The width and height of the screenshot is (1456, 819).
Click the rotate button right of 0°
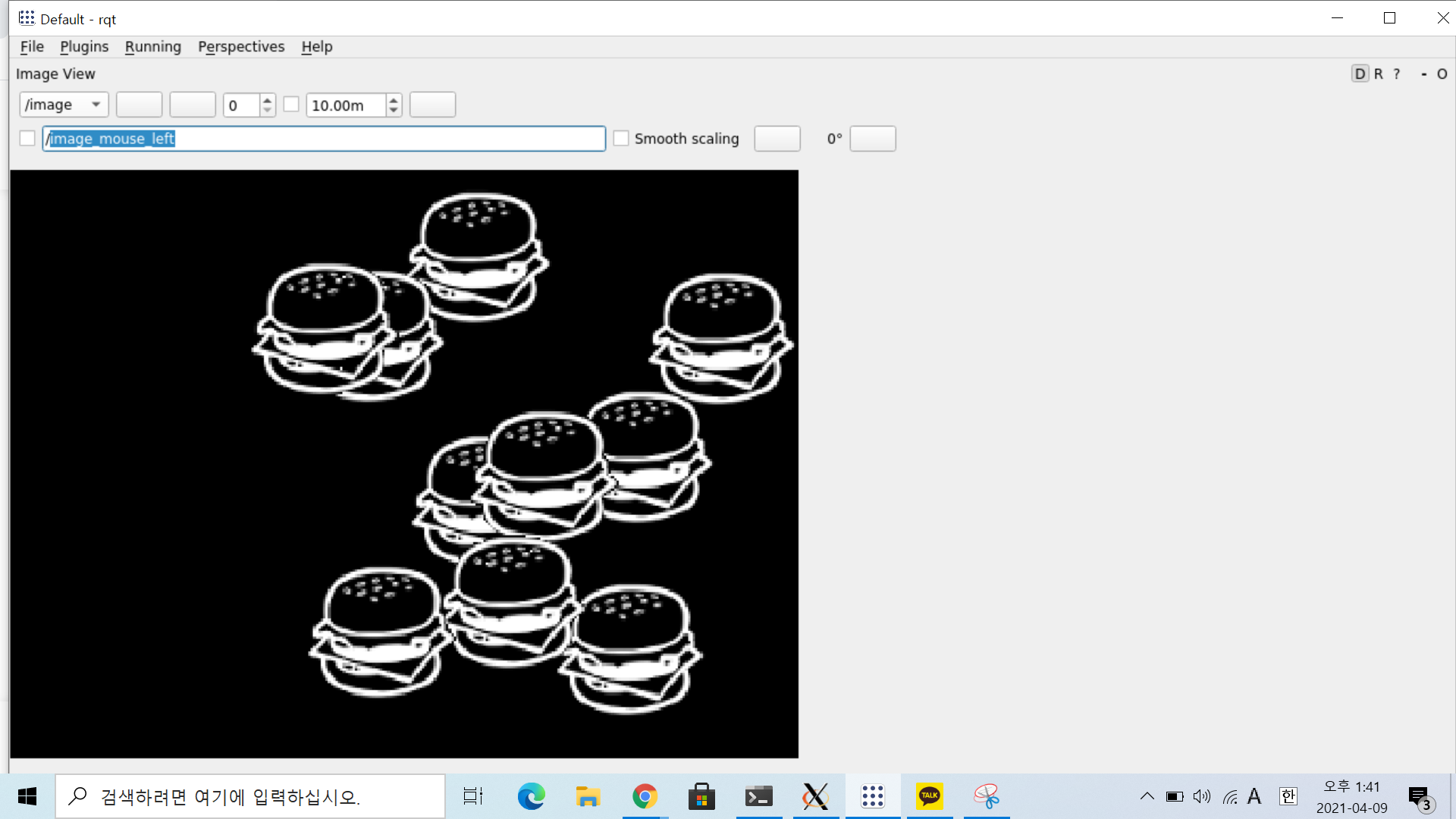click(x=872, y=139)
